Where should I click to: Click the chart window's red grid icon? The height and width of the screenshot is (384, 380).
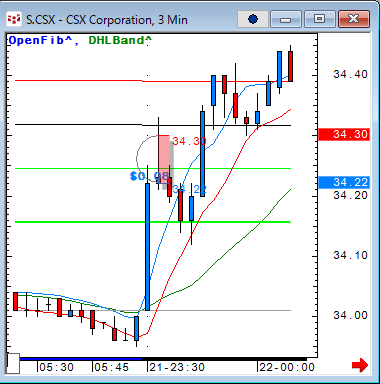click(14, 19)
